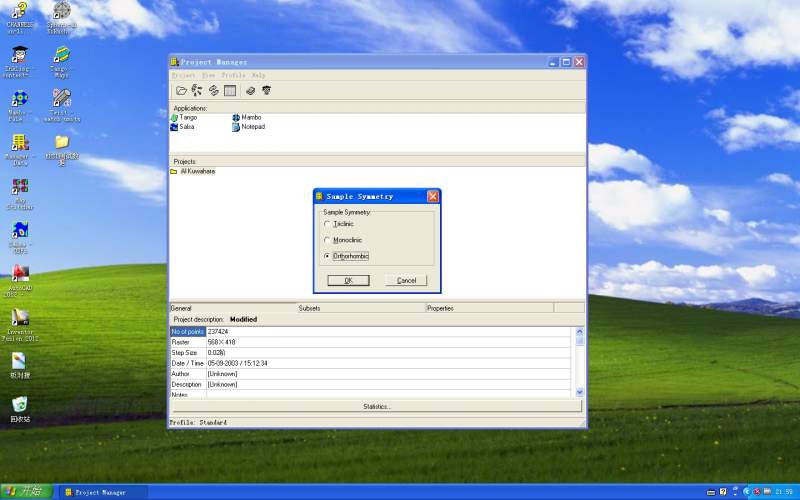Select the Inventor Fusion 2012 desktop shortcut
The image size is (800, 500).
tap(19, 325)
